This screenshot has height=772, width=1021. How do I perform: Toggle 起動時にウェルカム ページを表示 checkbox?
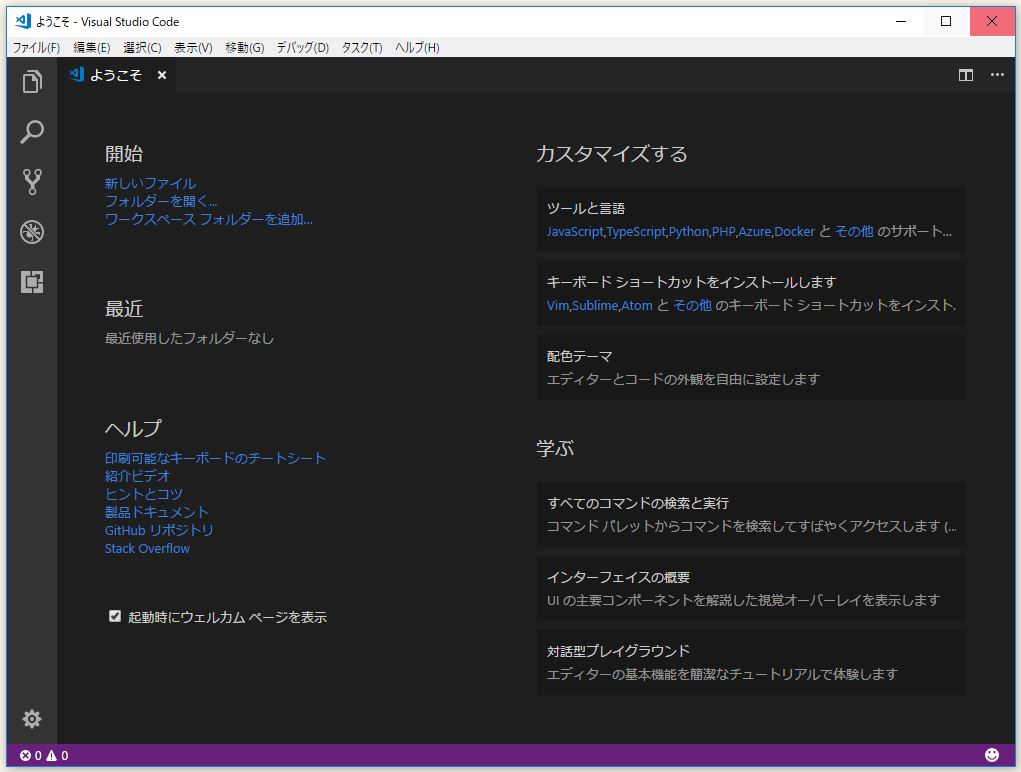[x=115, y=616]
